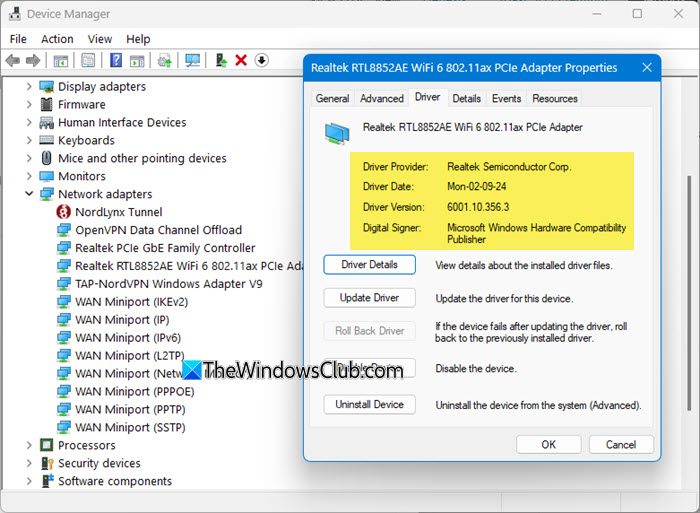Select OpenVPN Data Channel Offload
The height and width of the screenshot is (513, 700).
[158, 230]
